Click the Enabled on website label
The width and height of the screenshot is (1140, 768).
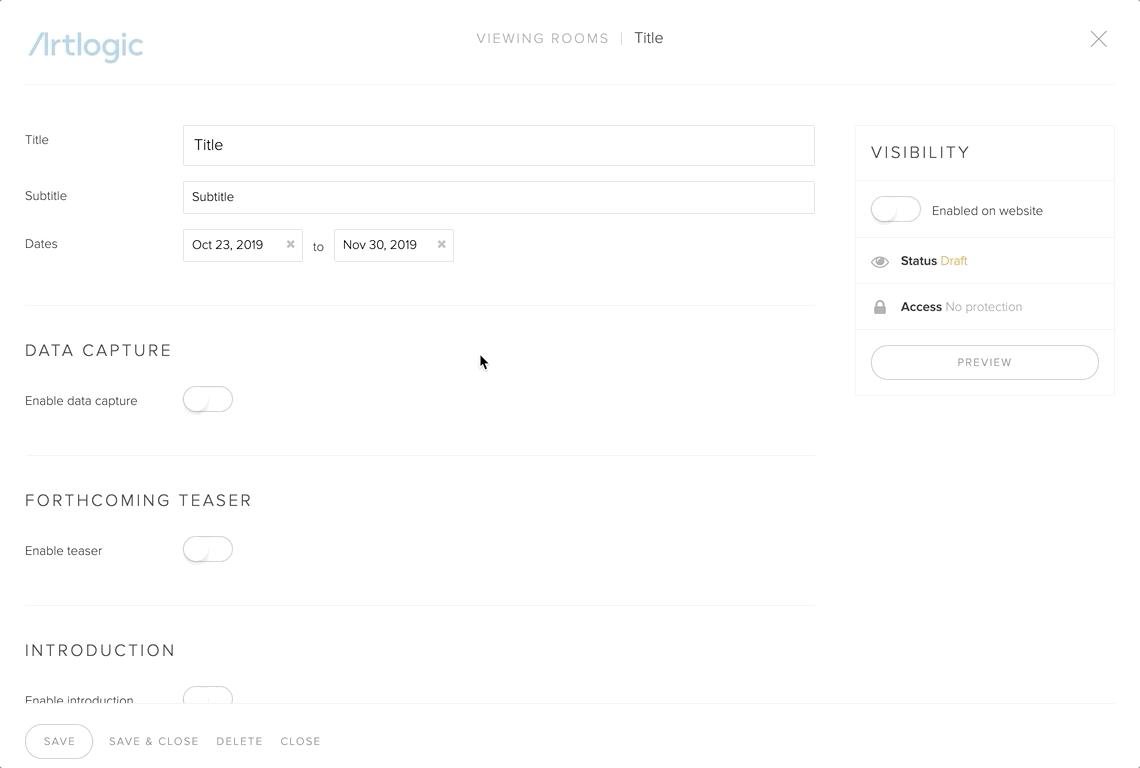987,211
